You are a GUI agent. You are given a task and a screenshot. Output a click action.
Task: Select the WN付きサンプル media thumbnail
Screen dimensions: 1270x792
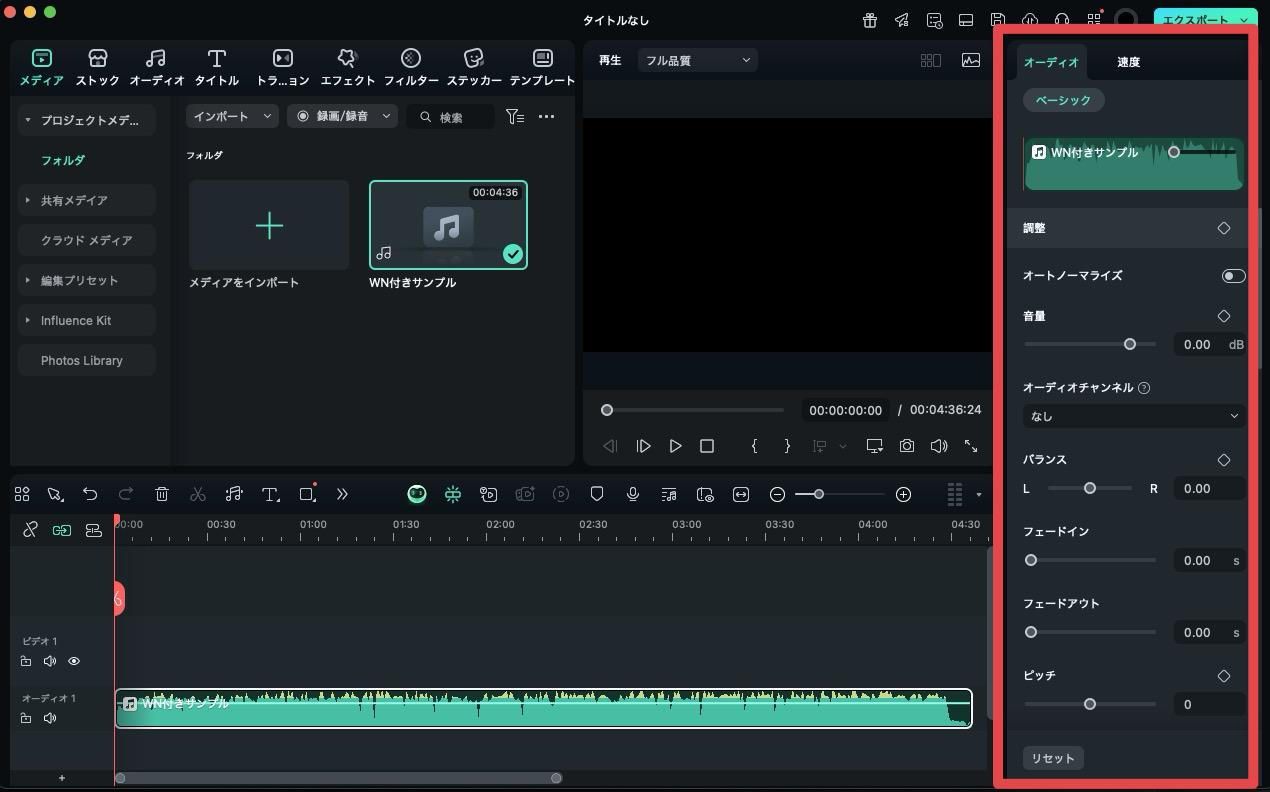click(448, 225)
